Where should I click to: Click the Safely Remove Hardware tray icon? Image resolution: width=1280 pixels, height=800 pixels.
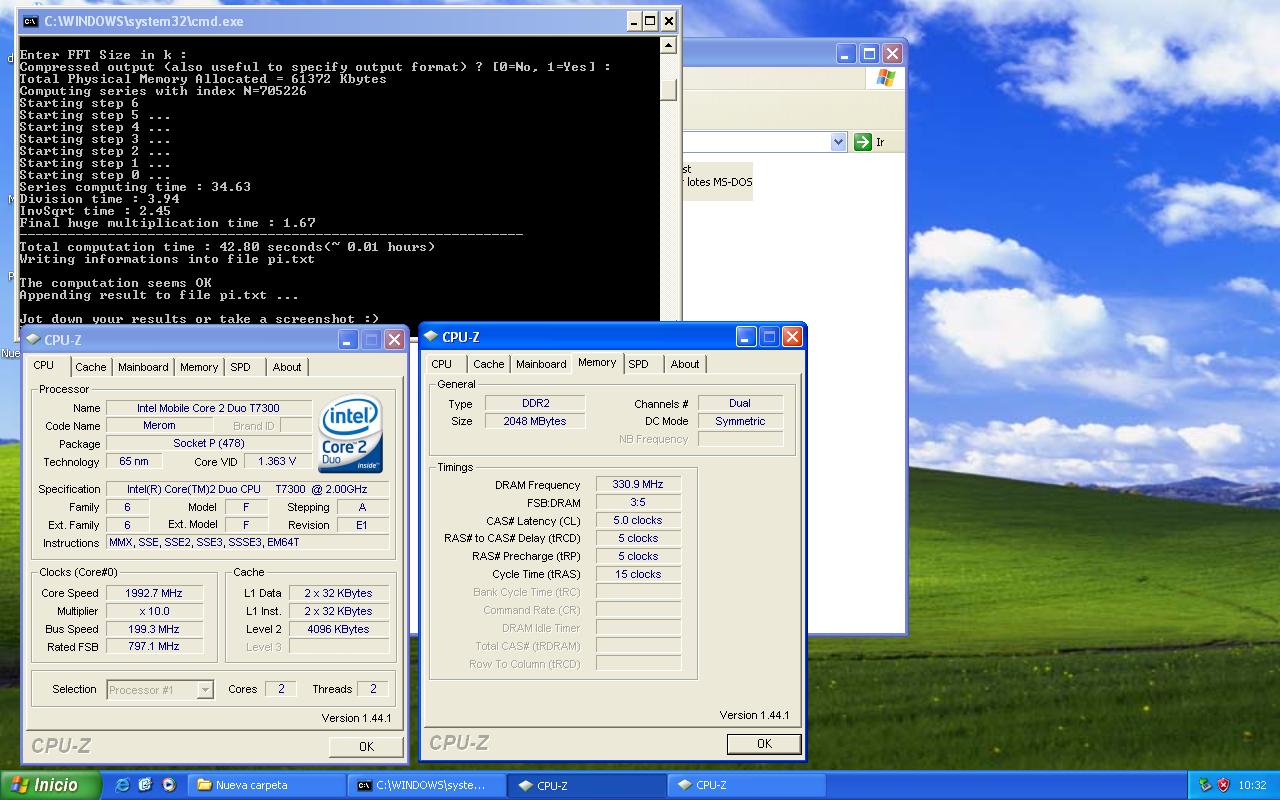pyautogui.click(x=1204, y=785)
